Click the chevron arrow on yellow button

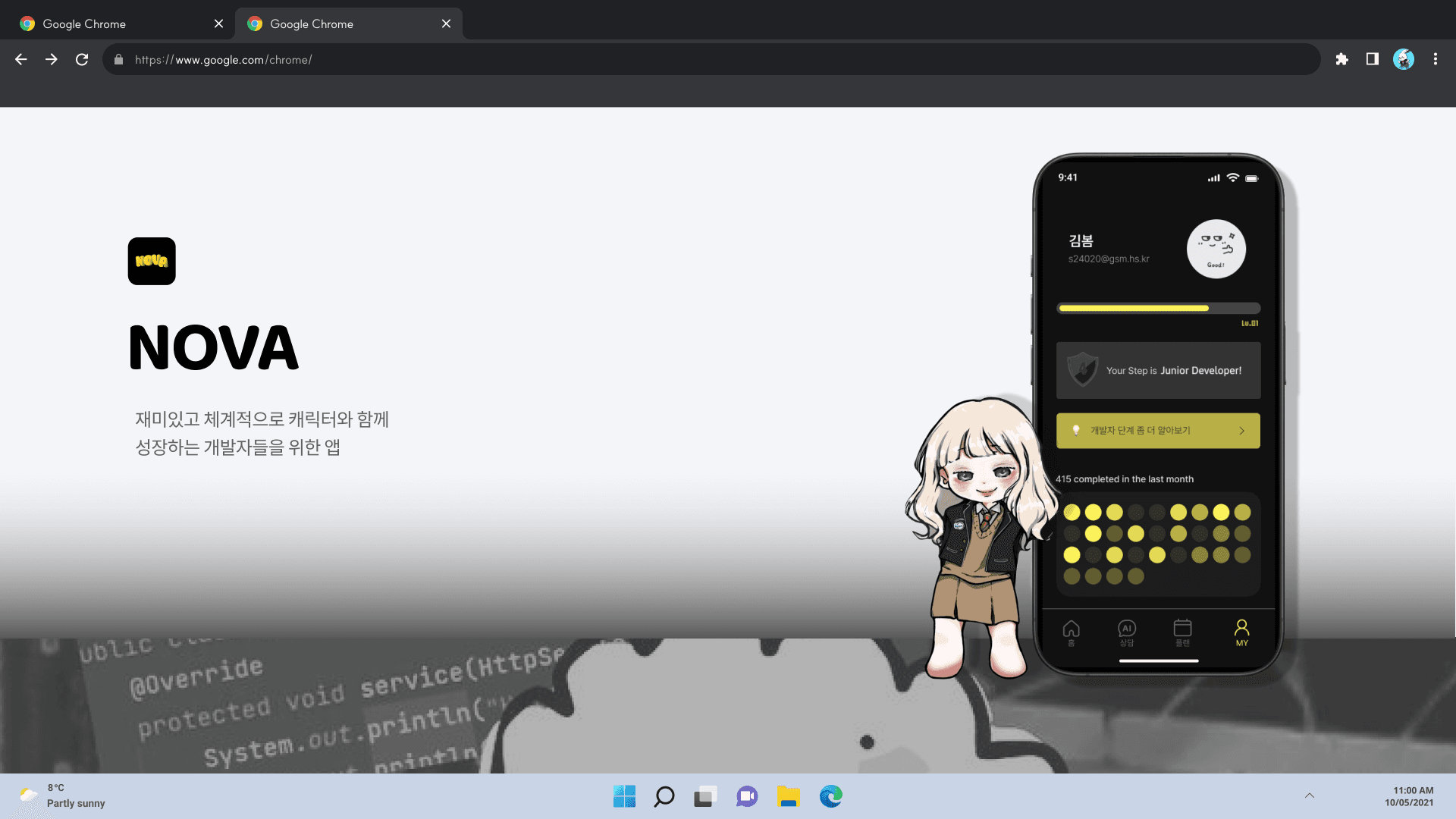point(1241,431)
